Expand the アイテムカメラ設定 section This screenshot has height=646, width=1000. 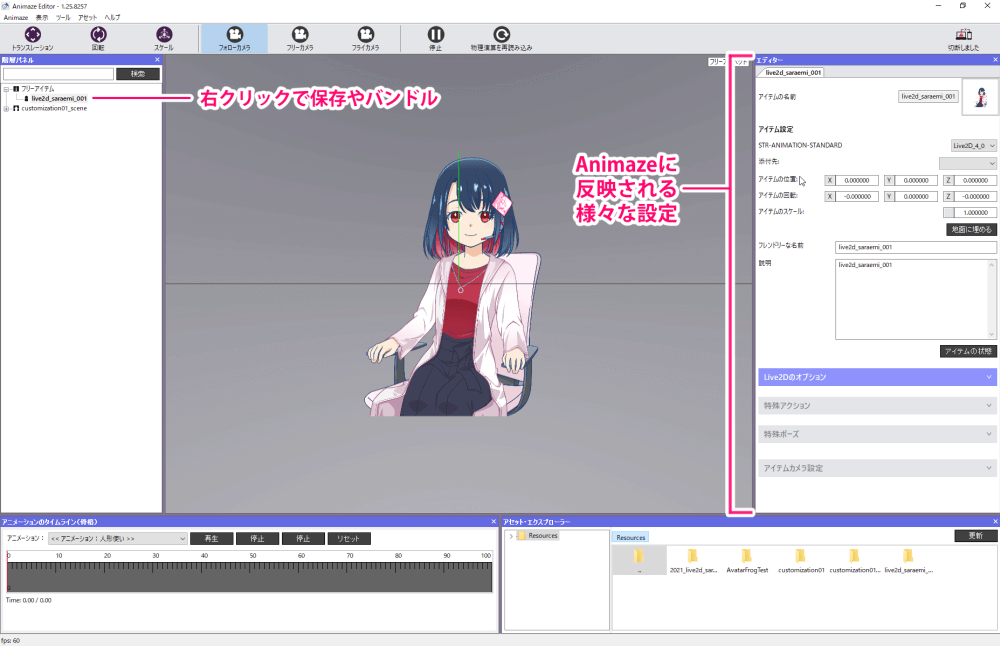877,468
